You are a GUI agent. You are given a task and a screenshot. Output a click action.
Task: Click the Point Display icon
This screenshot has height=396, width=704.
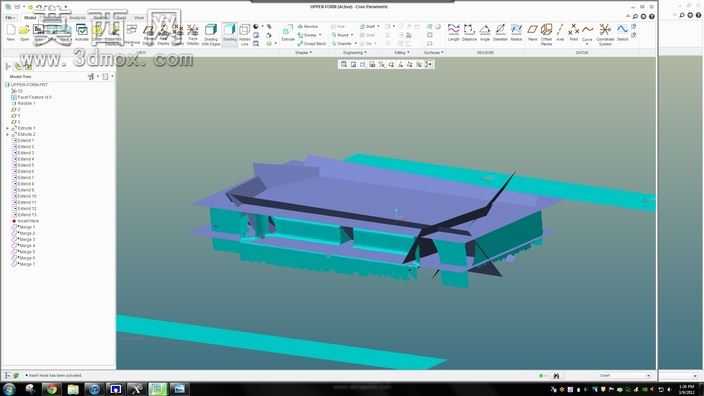tap(178, 34)
